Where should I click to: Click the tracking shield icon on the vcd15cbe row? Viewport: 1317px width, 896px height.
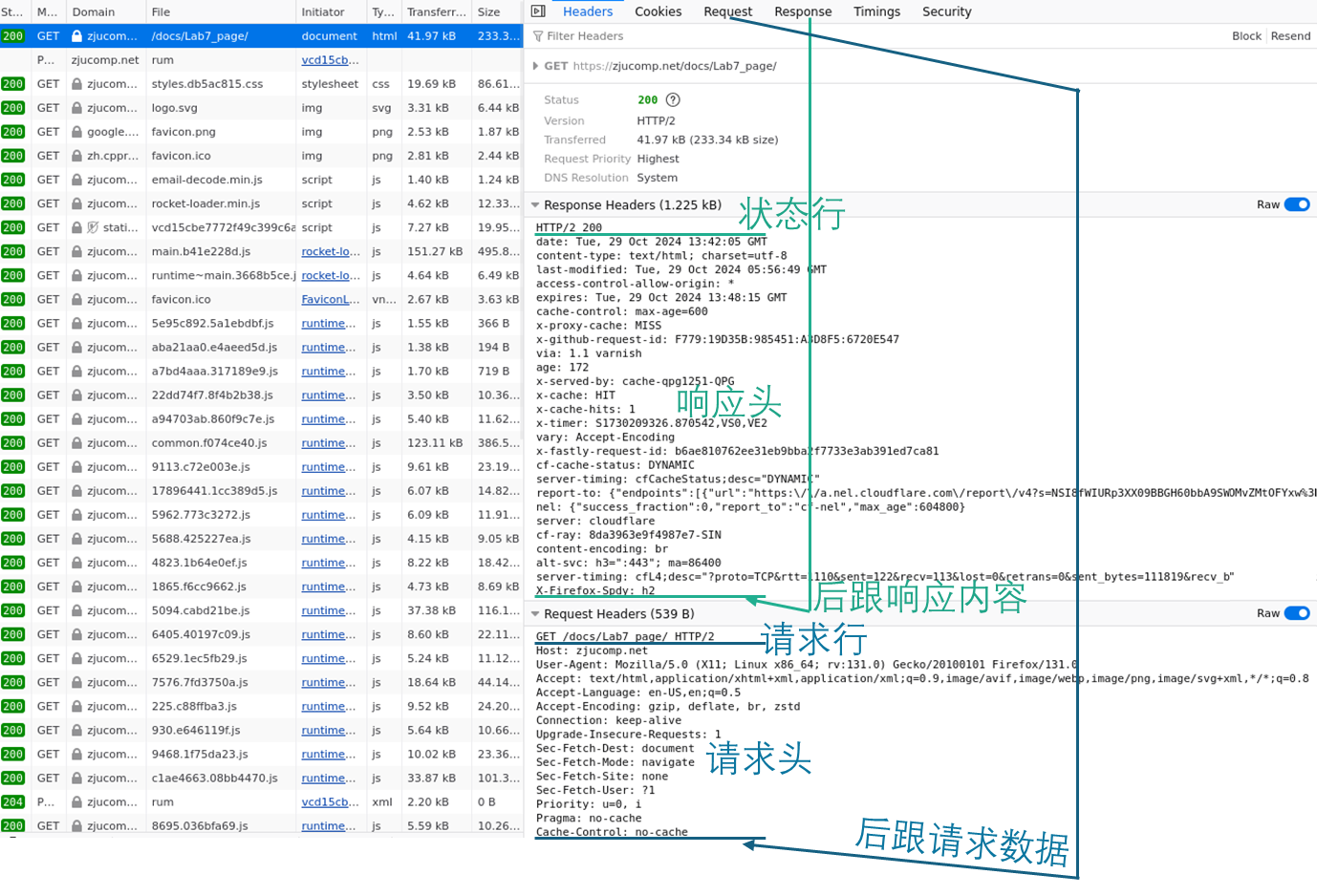tap(93, 227)
